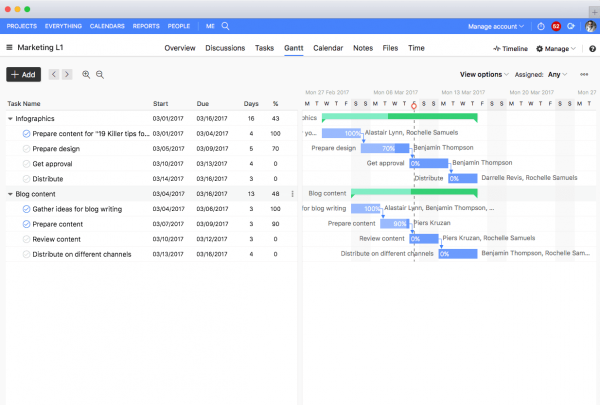Screen dimensions: 600x405
Task: Mark Get approval task as complete
Action: tap(26, 164)
